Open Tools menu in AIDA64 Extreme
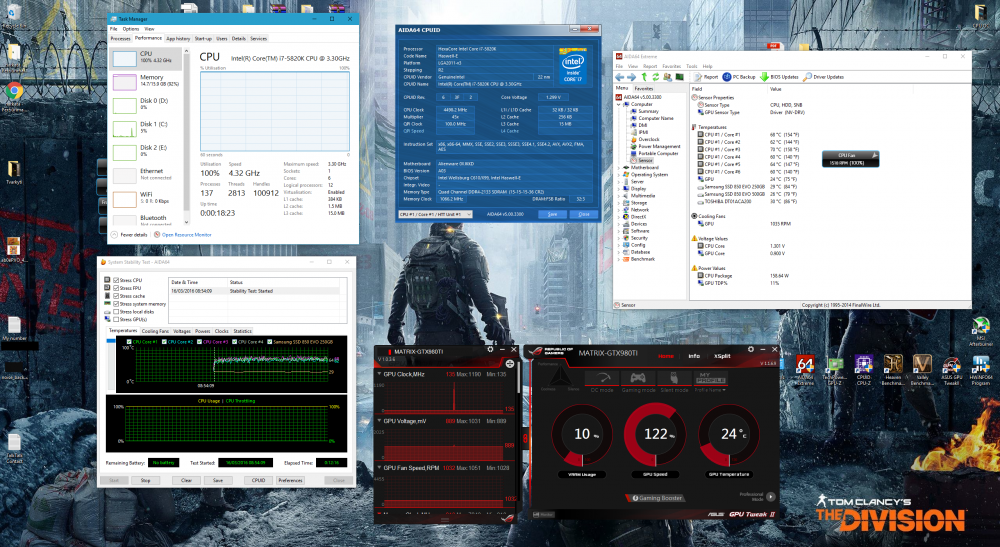Viewport: 1000px width, 547px height. click(x=691, y=66)
